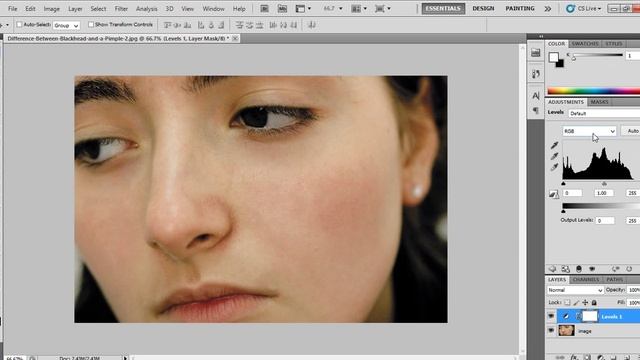This screenshot has width=640, height=360.
Task: Switch to the Masks tab
Action: coord(599,102)
